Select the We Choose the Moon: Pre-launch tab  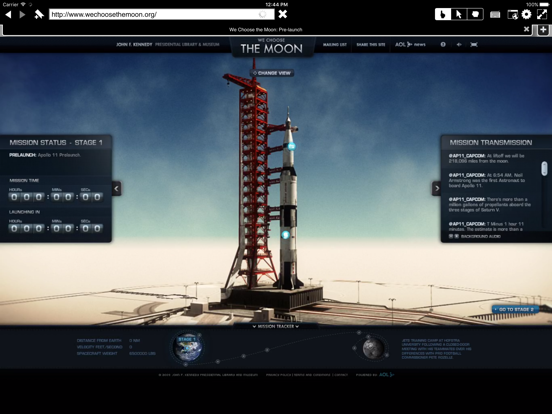[266, 30]
